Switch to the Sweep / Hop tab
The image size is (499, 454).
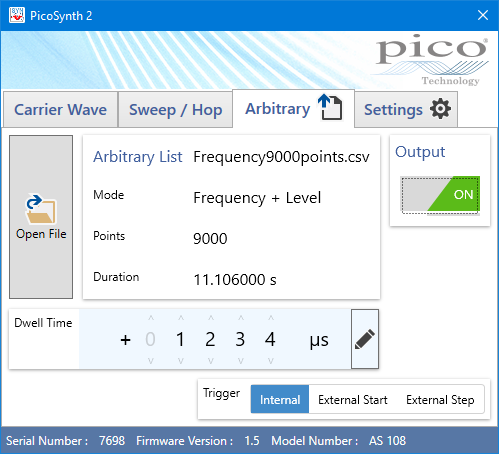click(x=175, y=110)
